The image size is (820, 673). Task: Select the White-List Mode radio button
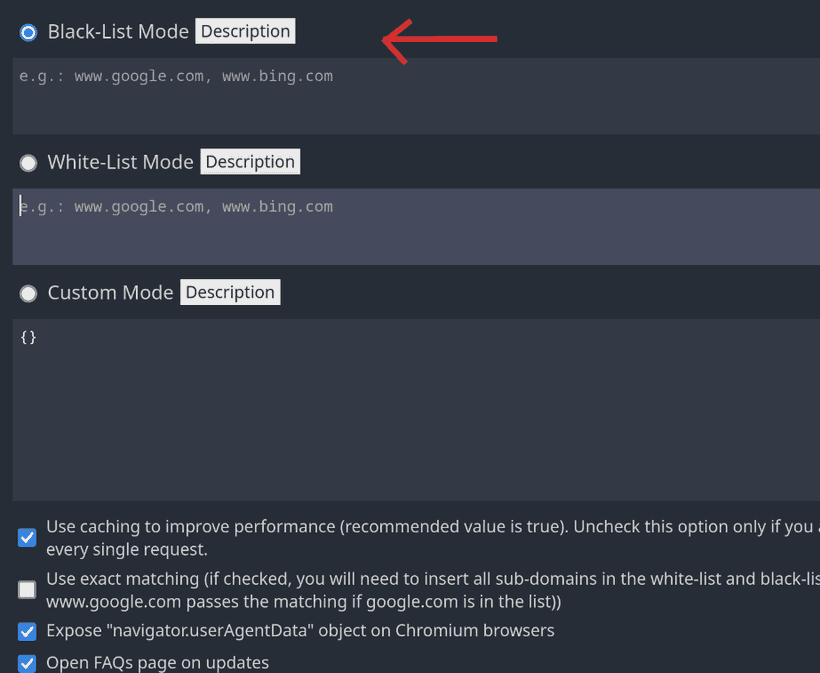pos(28,162)
